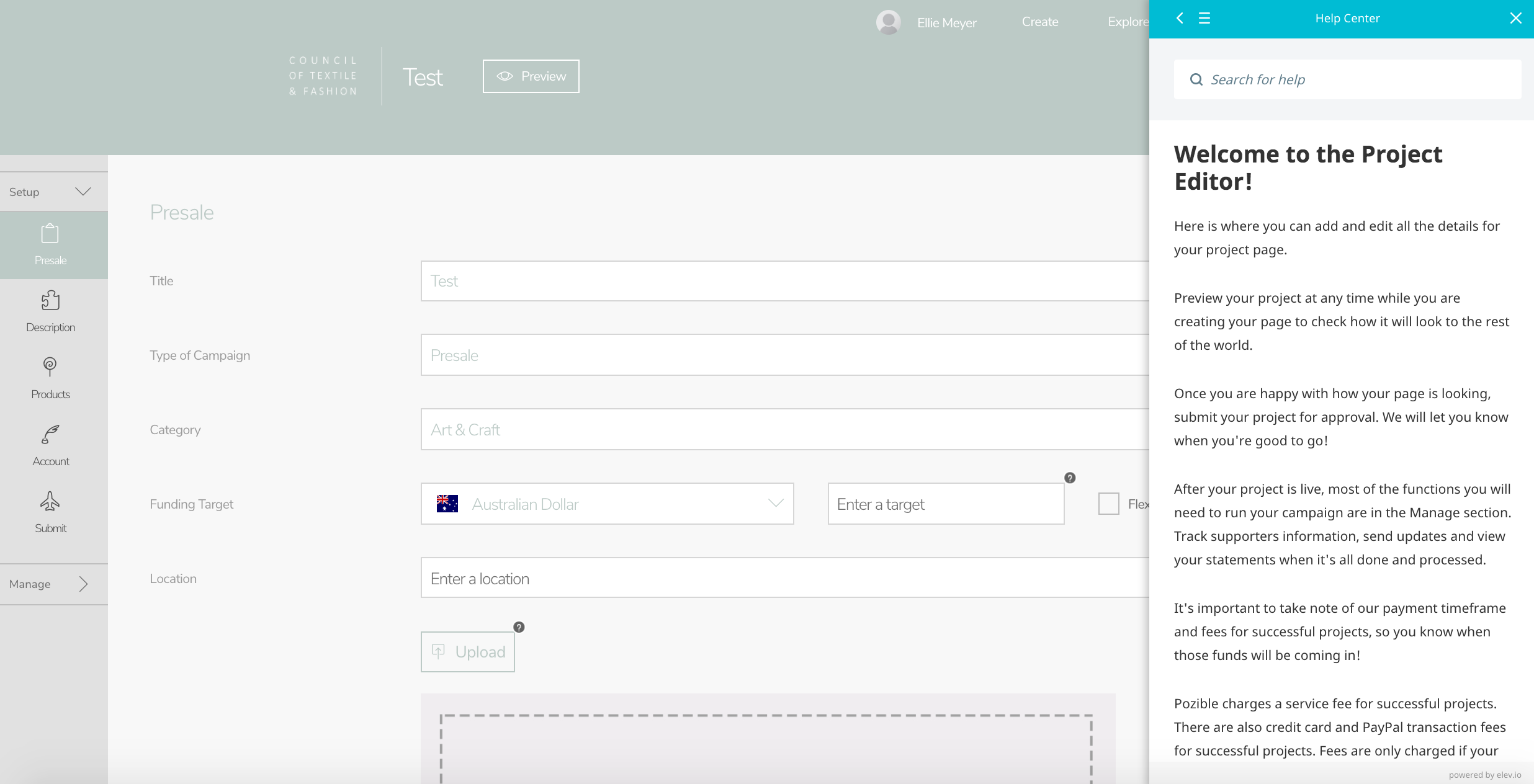Screen dimensions: 1534x784
Task: Click the Help Center panel title
Action: click(x=1347, y=18)
